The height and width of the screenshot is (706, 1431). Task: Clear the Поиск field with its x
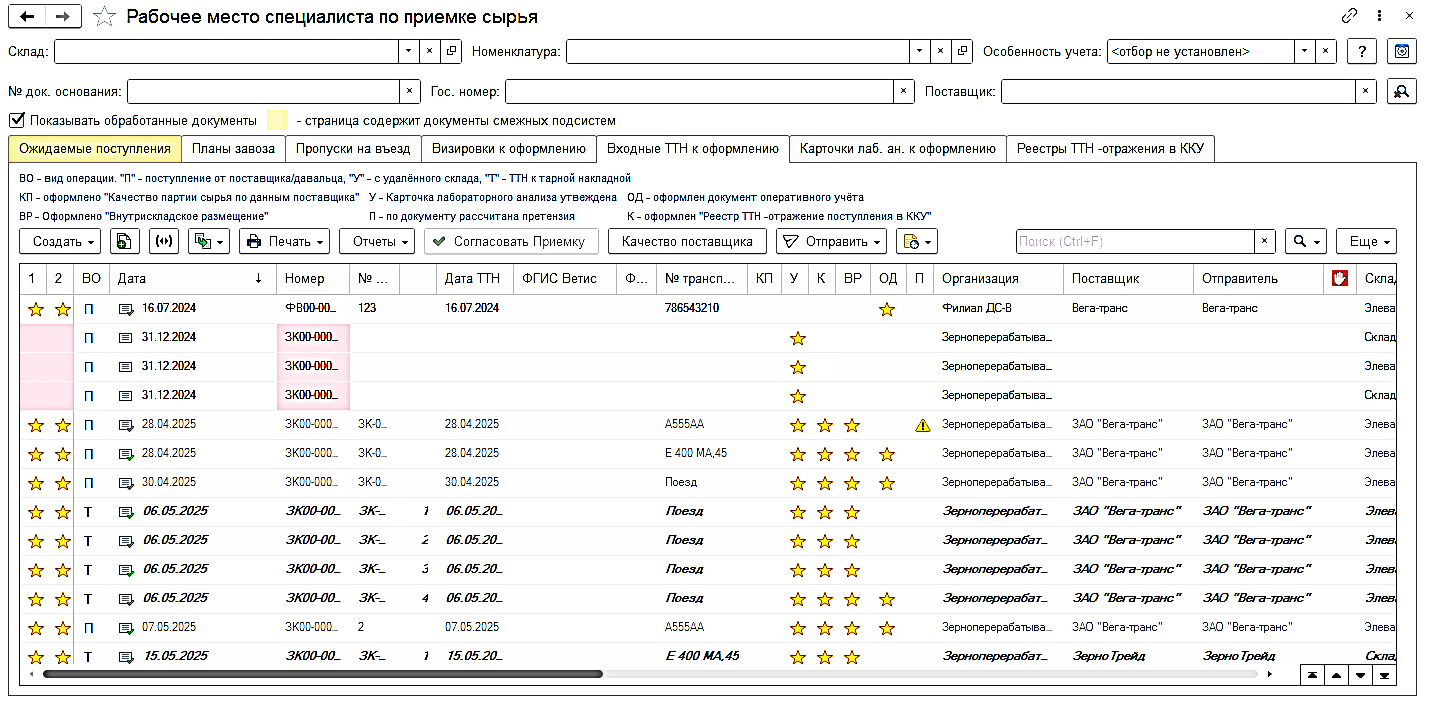coord(1265,241)
